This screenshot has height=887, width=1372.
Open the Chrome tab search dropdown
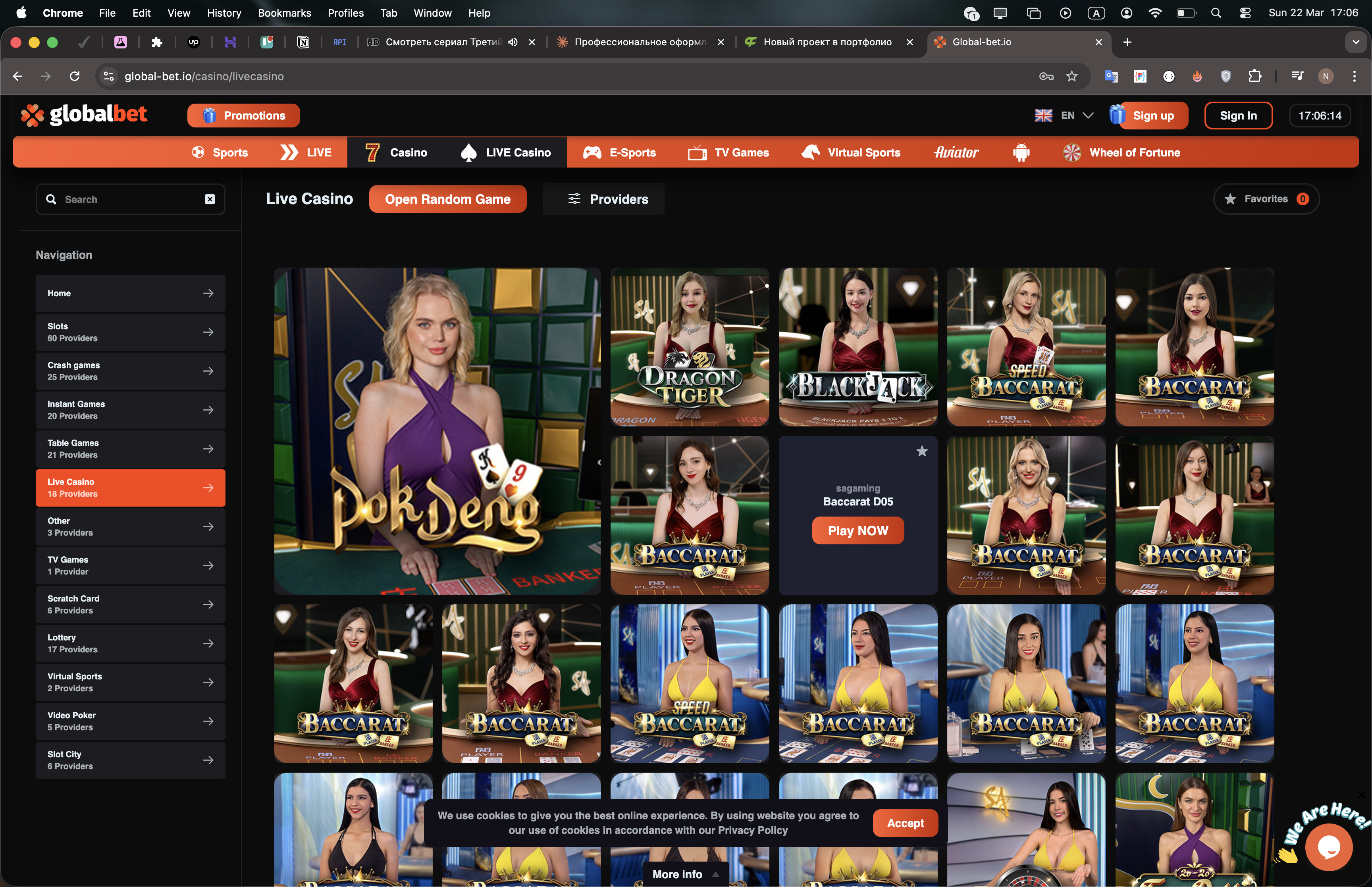[1356, 42]
